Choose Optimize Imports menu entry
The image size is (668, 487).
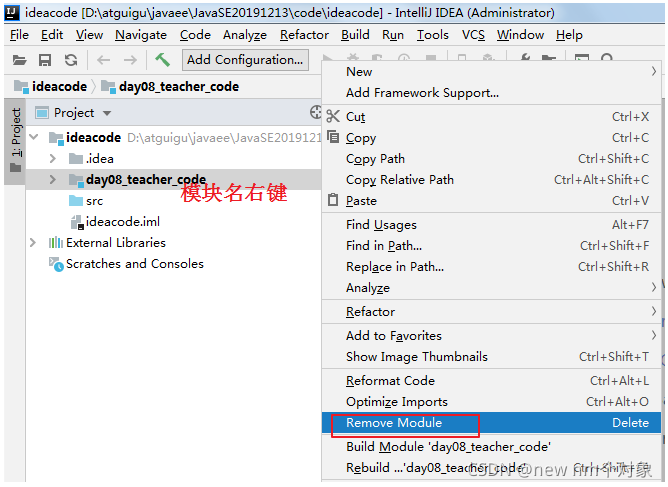[x=491, y=402]
